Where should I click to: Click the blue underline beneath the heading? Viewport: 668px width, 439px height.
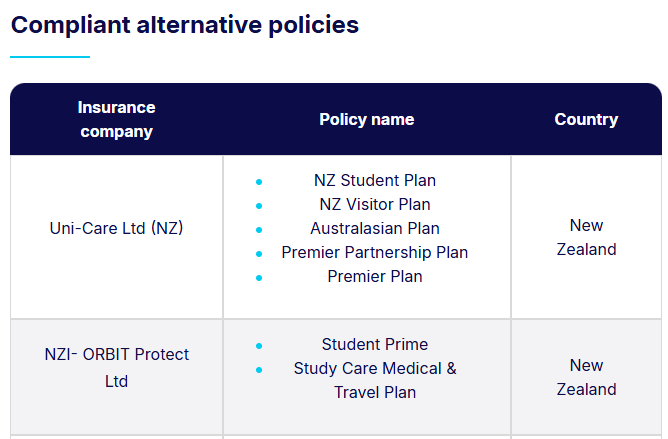coord(50,57)
